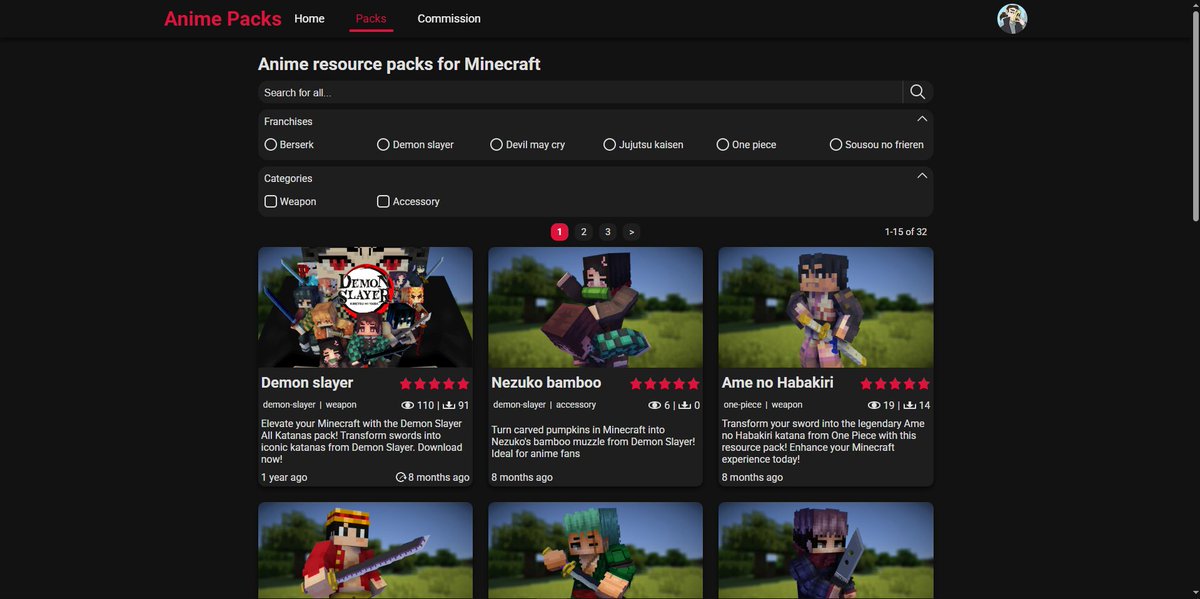
Task: Open the Nezuko bamboo pack title
Action: [546, 382]
